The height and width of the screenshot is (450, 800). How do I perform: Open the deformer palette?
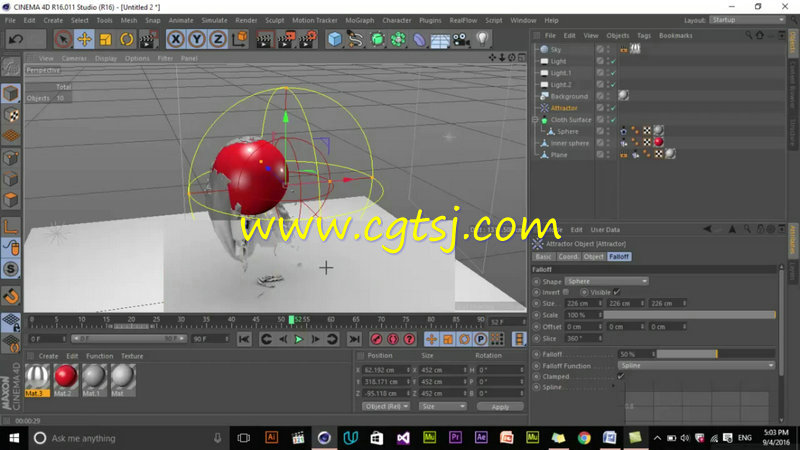click(x=419, y=39)
